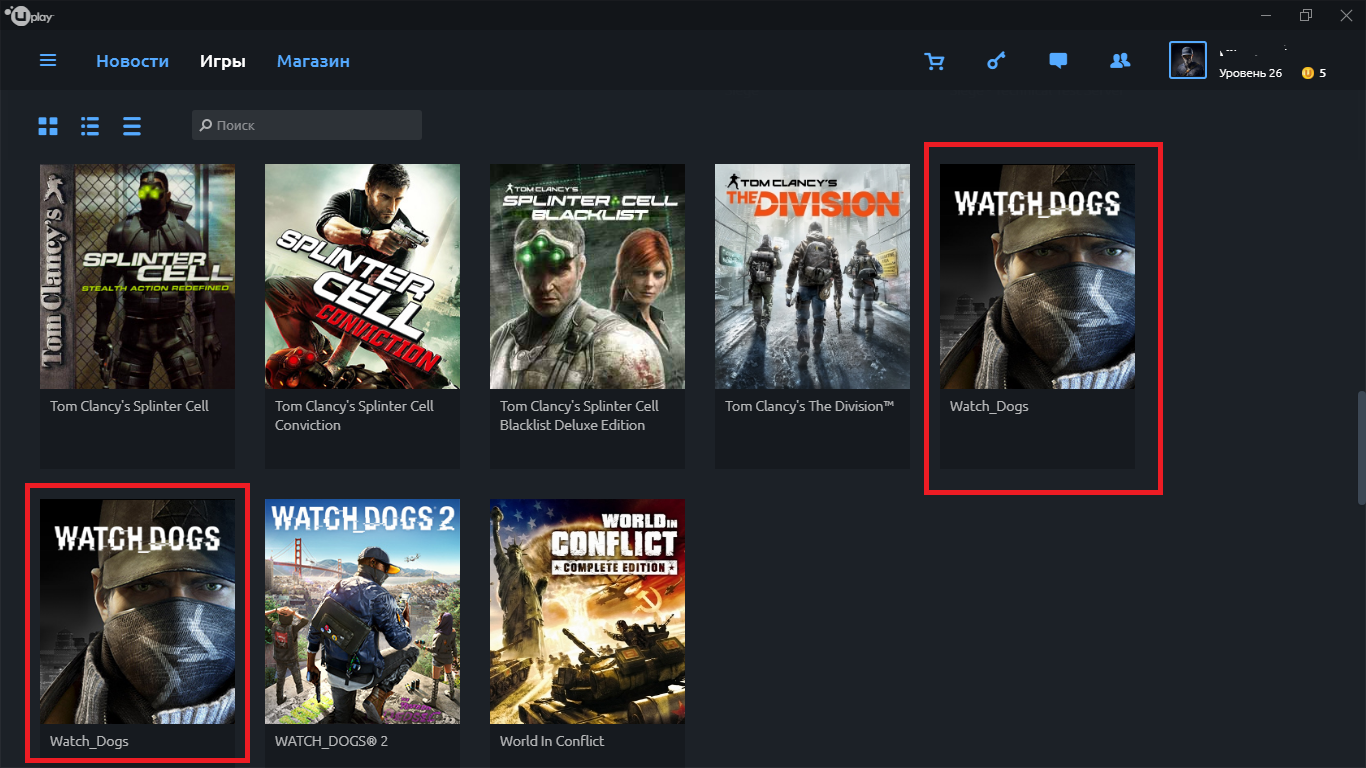
Task: Select the WATCH_DOGS 2 cover art
Action: pos(362,611)
